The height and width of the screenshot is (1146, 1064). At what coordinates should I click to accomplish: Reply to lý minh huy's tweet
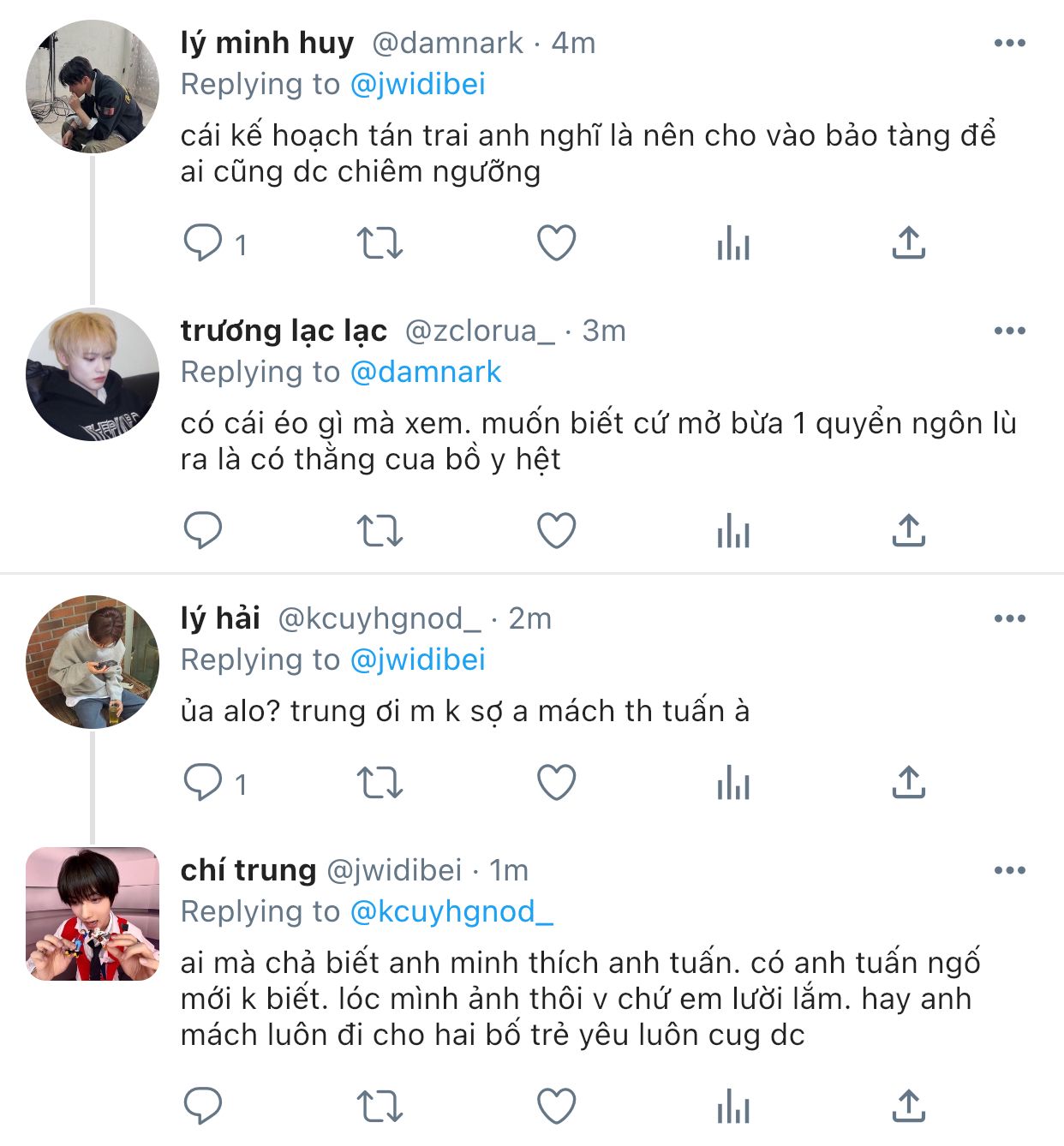(x=204, y=243)
